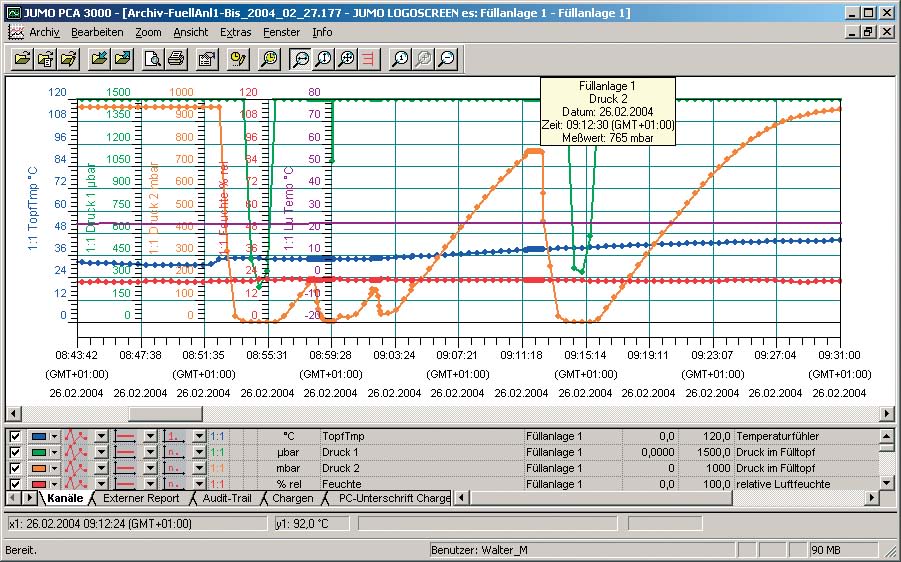Click the magnifier with plus crosshair icon
This screenshot has height=562, width=901.
(x=347, y=59)
